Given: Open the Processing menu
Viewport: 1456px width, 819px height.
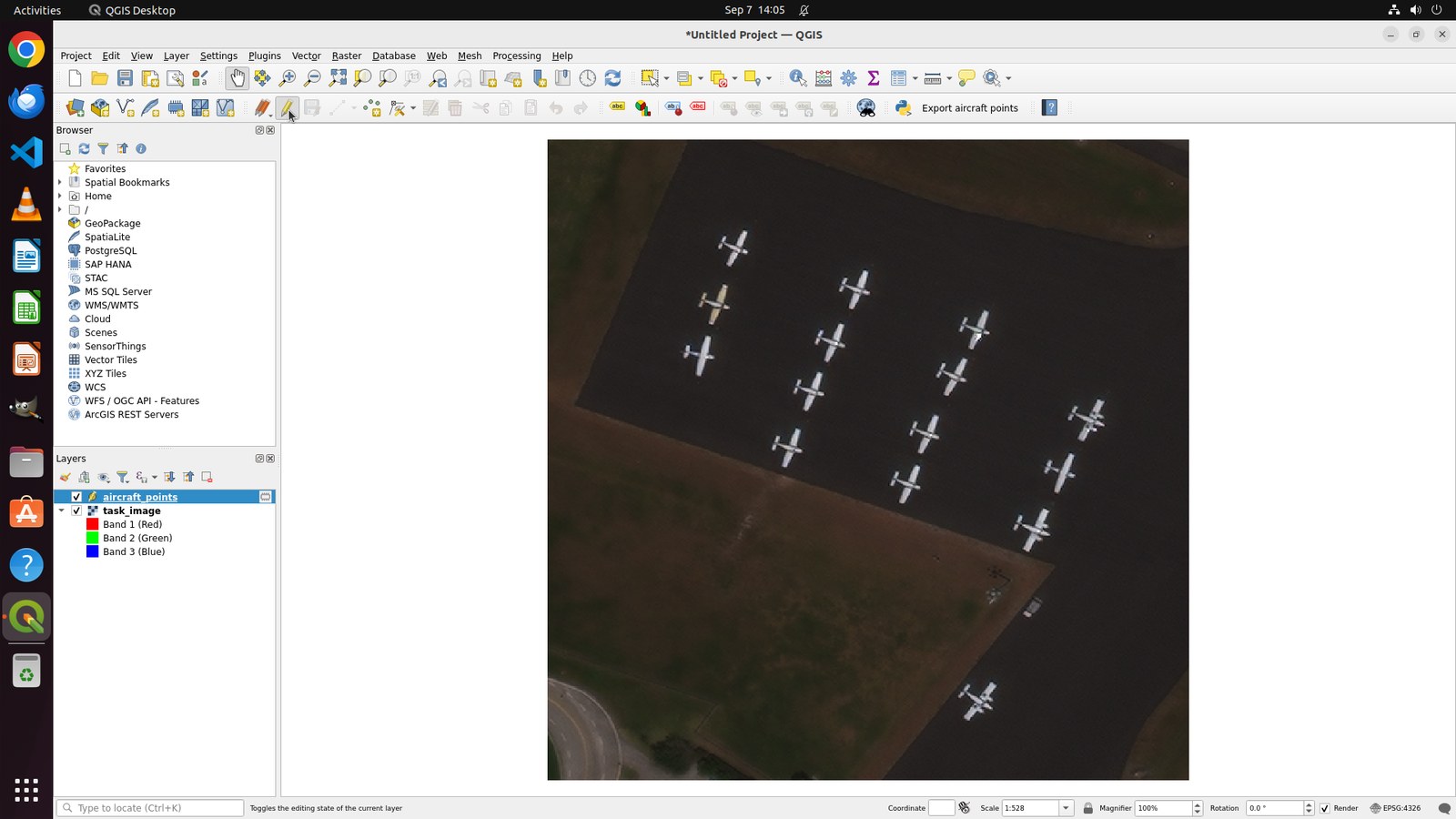Looking at the screenshot, I should coord(516,56).
